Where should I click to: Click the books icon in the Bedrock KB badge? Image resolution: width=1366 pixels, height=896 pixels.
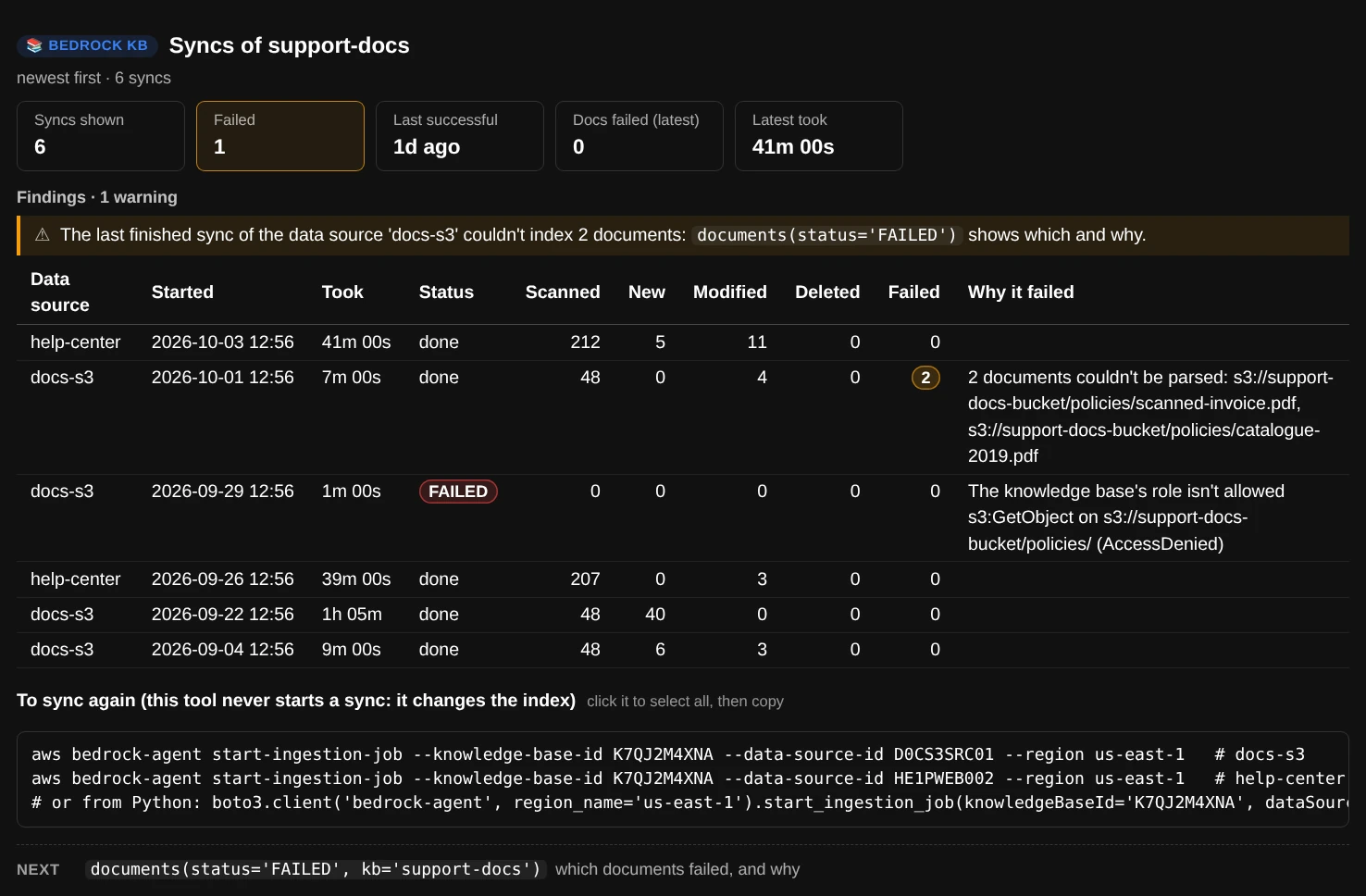[34, 45]
